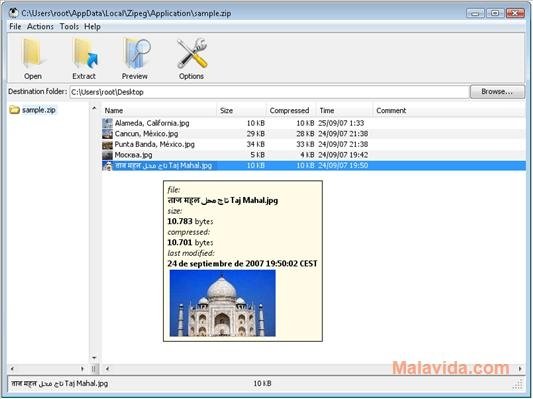Image resolution: width=533 pixels, height=399 pixels.
Task: Click status bar size 10 KB
Action: 262,384
